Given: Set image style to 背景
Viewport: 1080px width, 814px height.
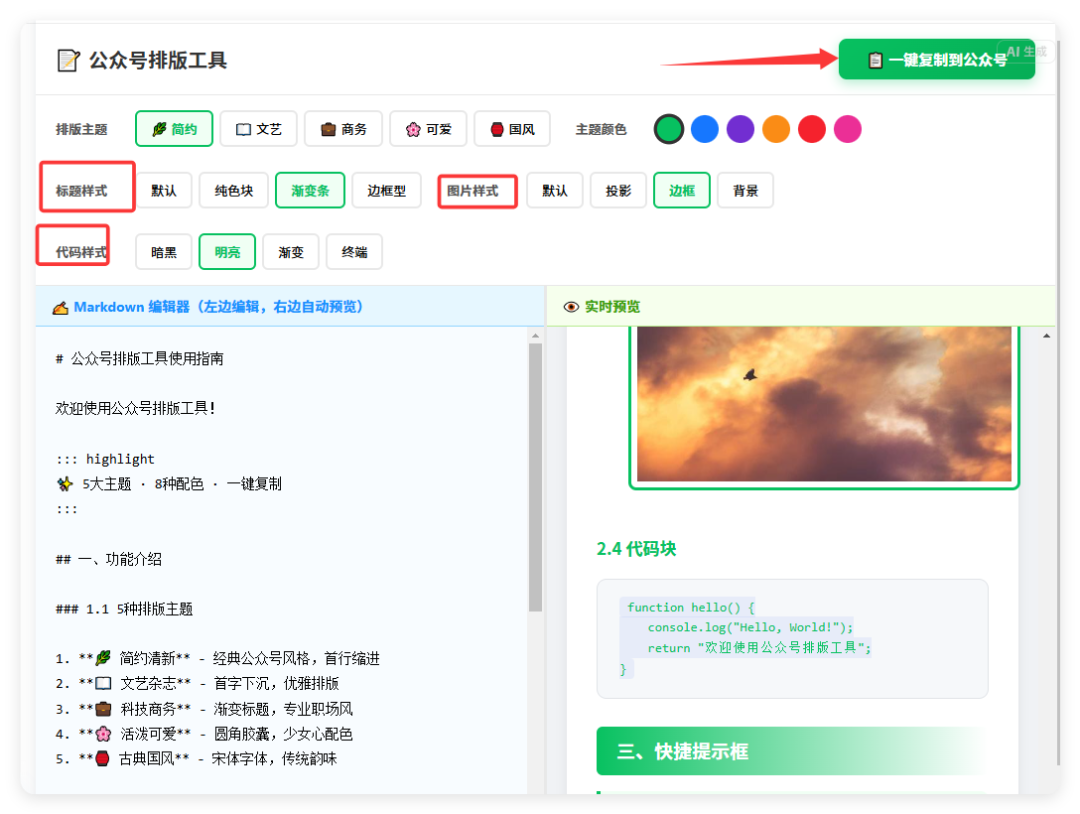Looking at the screenshot, I should coord(745,190).
